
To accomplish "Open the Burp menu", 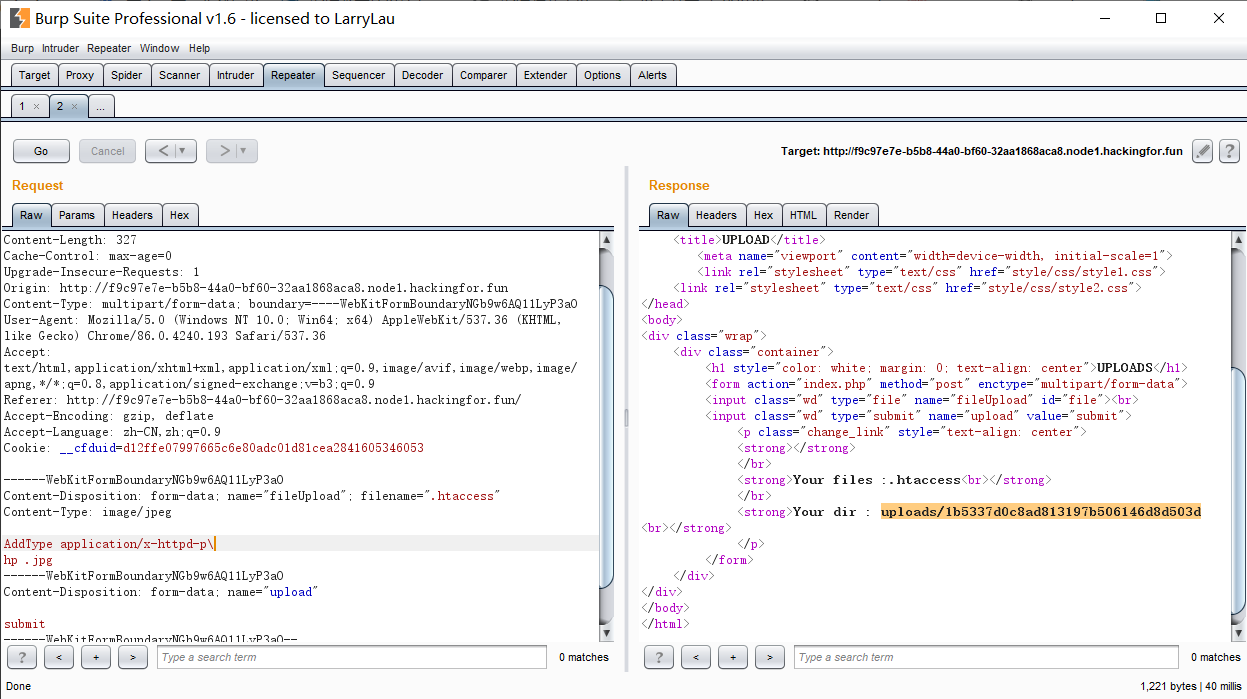I will (x=22, y=48).
